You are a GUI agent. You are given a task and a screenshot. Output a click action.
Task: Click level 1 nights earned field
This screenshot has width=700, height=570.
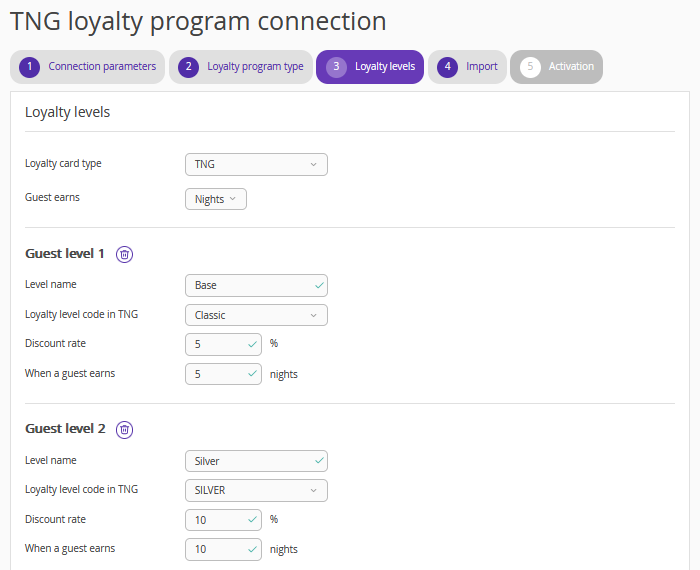coord(220,374)
